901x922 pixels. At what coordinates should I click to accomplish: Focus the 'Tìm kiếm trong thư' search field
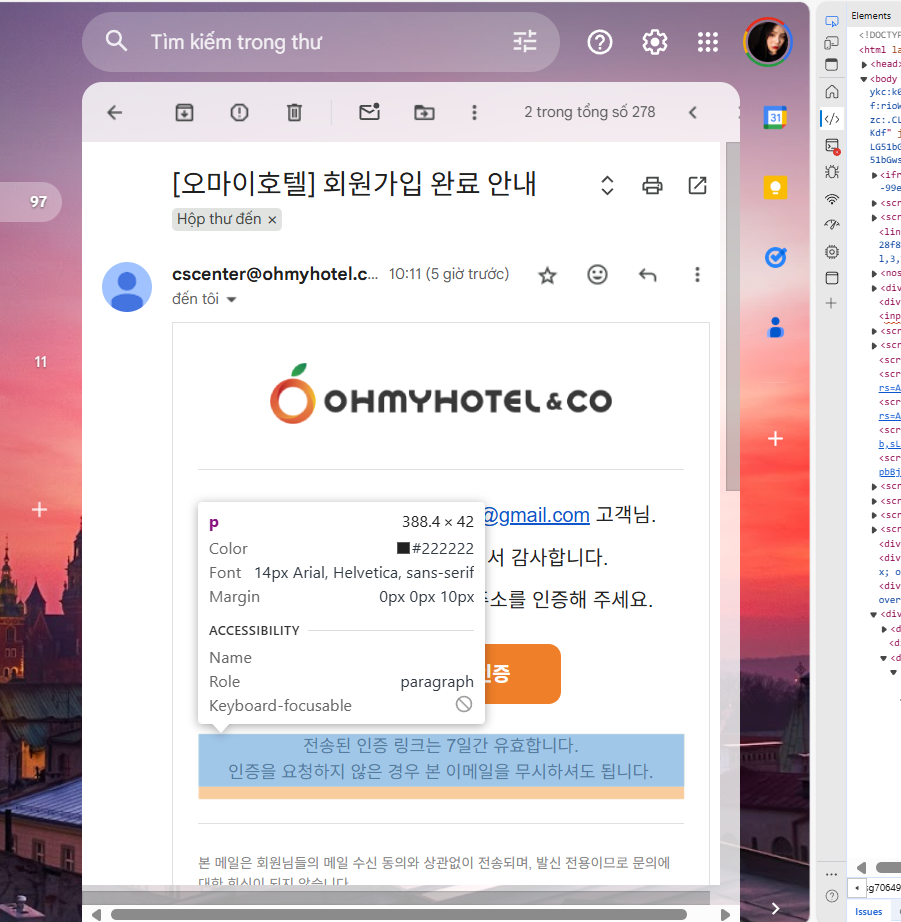coord(321,42)
